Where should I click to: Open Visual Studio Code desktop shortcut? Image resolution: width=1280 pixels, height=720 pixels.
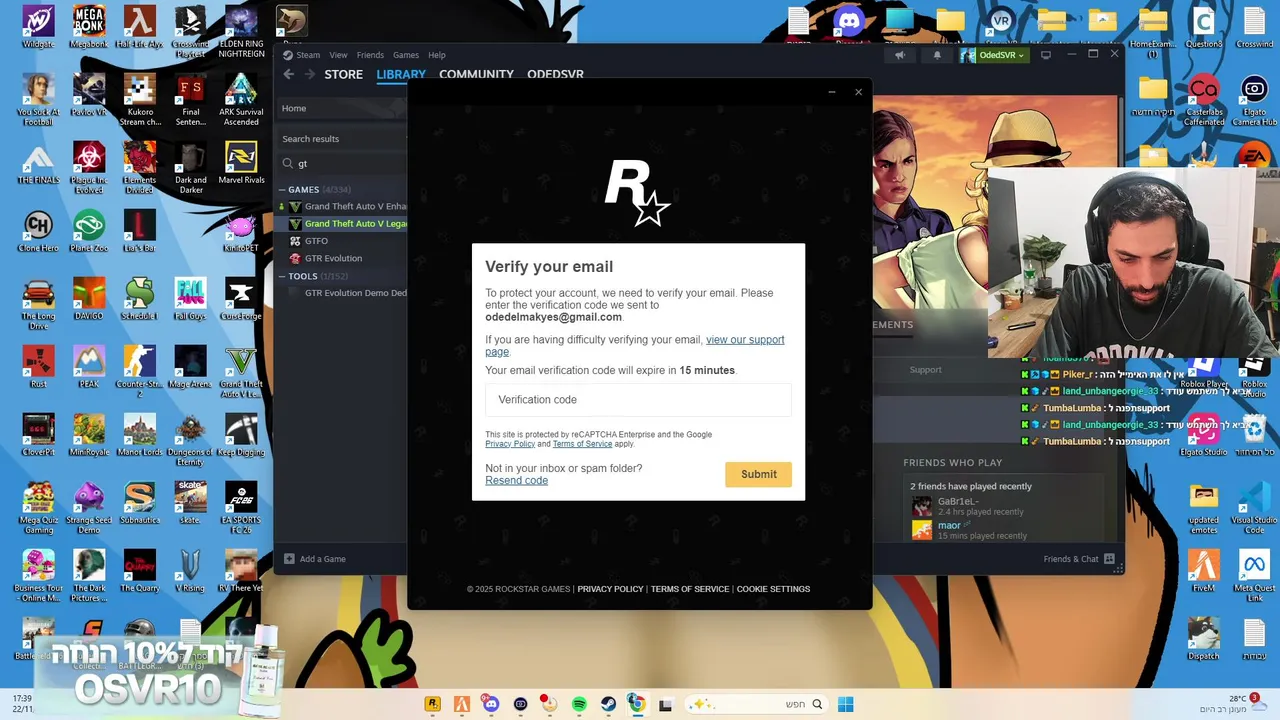1254,507
